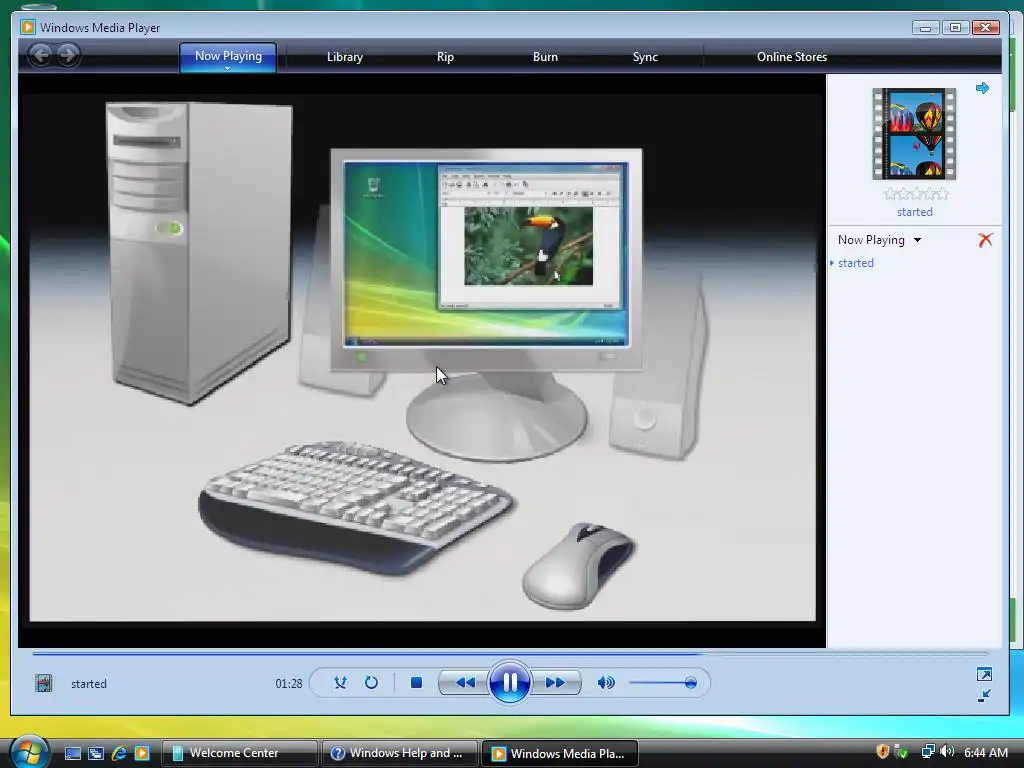1024x768 pixels.
Task: Minimize the Windows Media Player window
Action: tap(925, 27)
